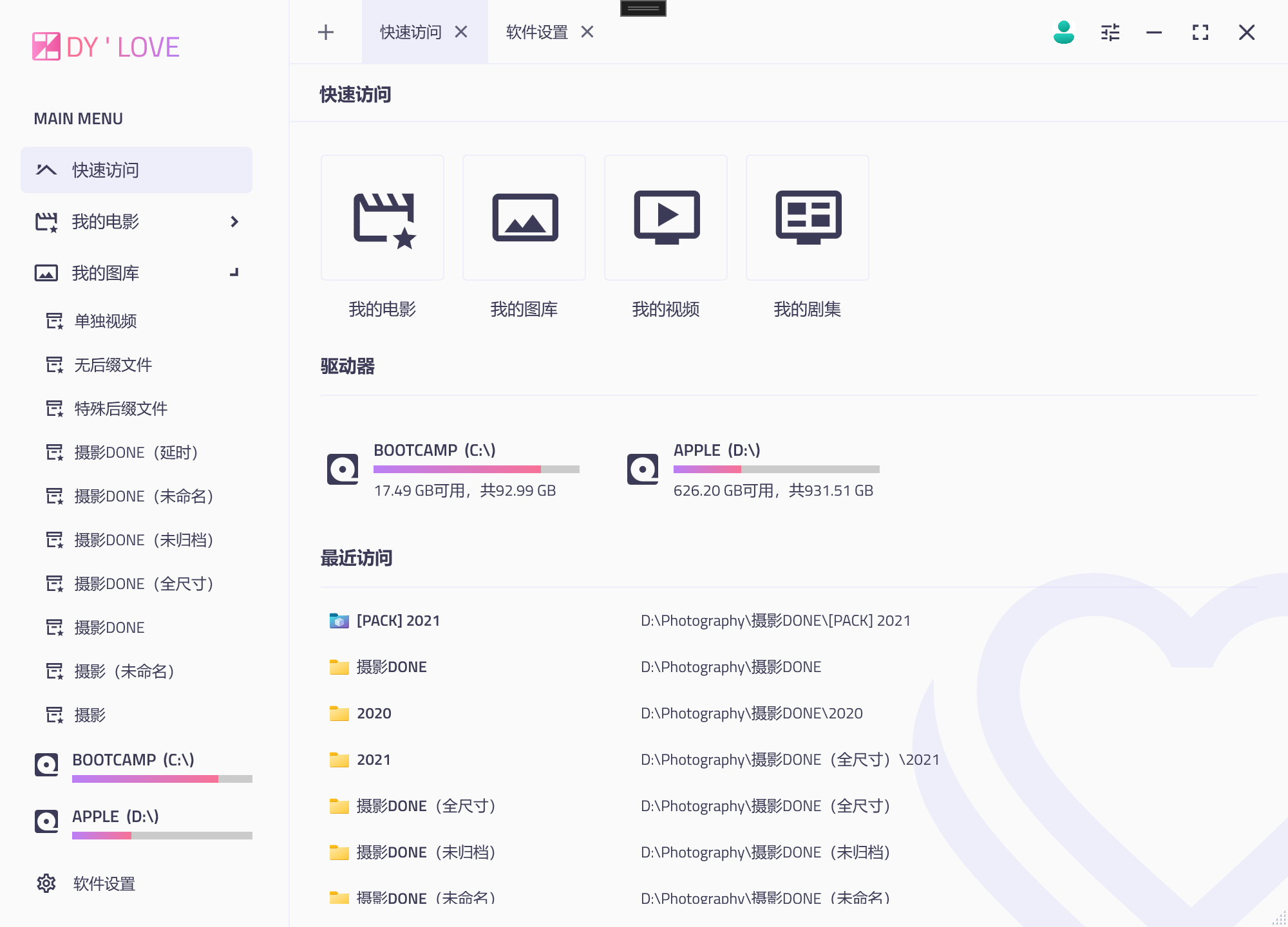Click the list icon next to sidebar 摄影
This screenshot has width=1288, height=927.
(55, 715)
